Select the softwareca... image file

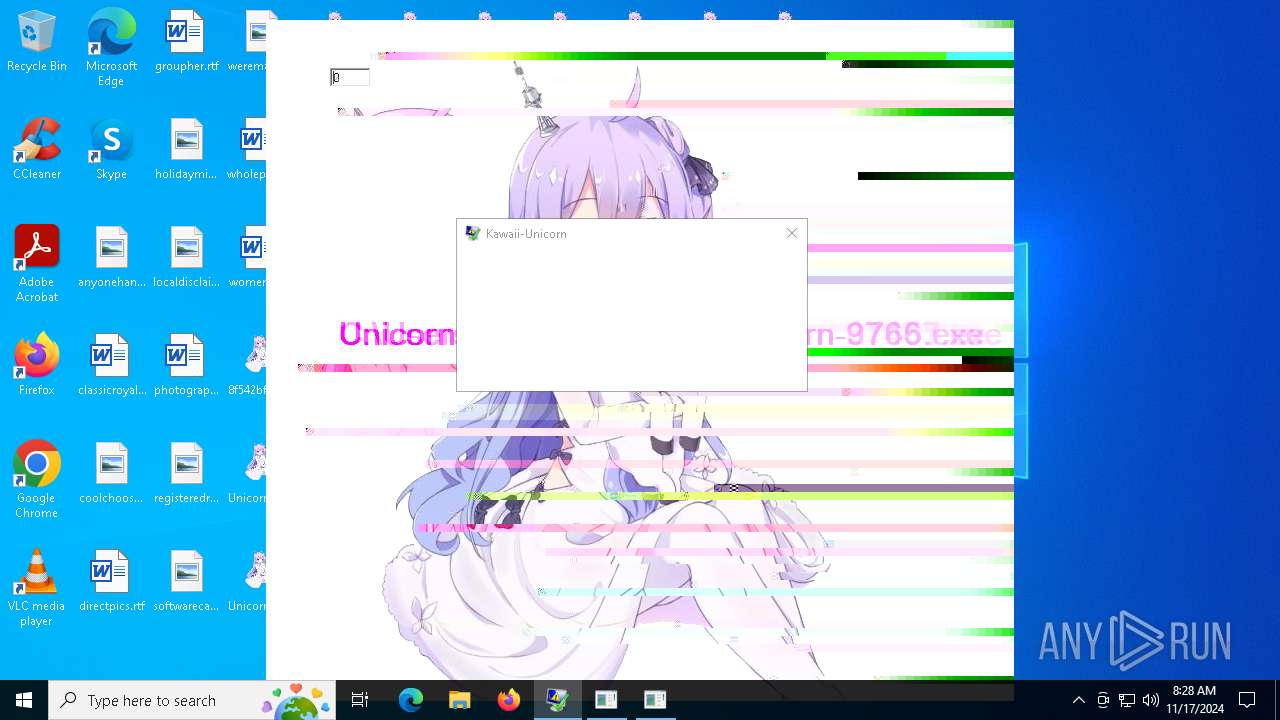186,581
